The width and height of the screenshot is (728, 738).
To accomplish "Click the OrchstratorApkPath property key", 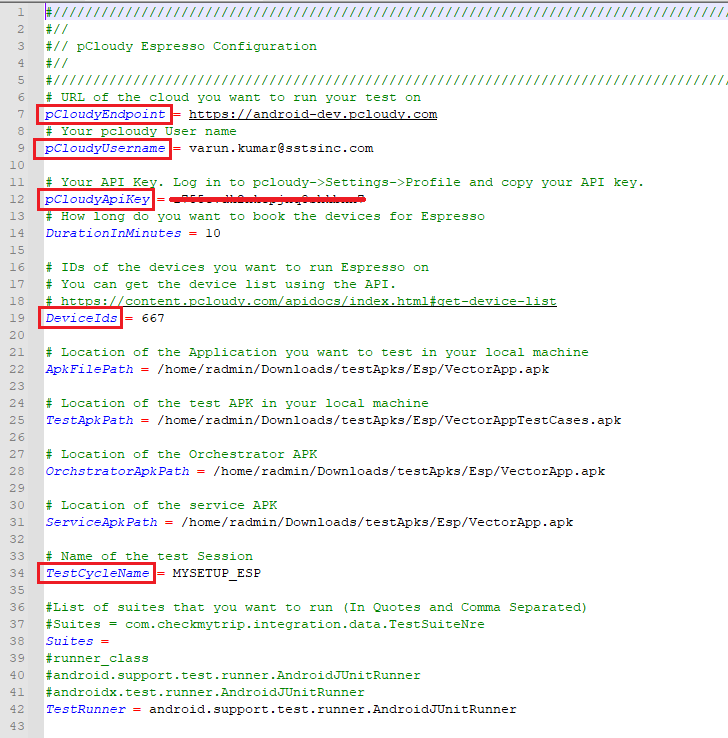I will tap(117, 471).
